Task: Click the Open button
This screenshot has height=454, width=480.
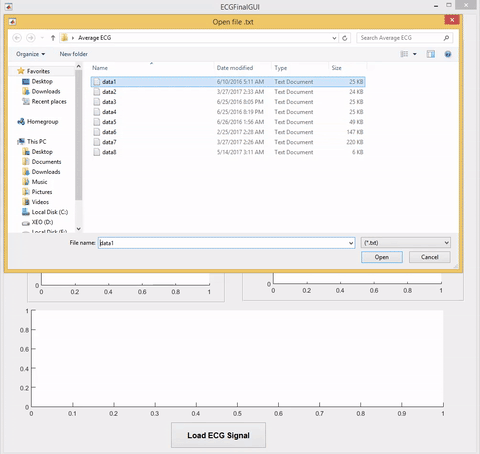Action: (382, 257)
